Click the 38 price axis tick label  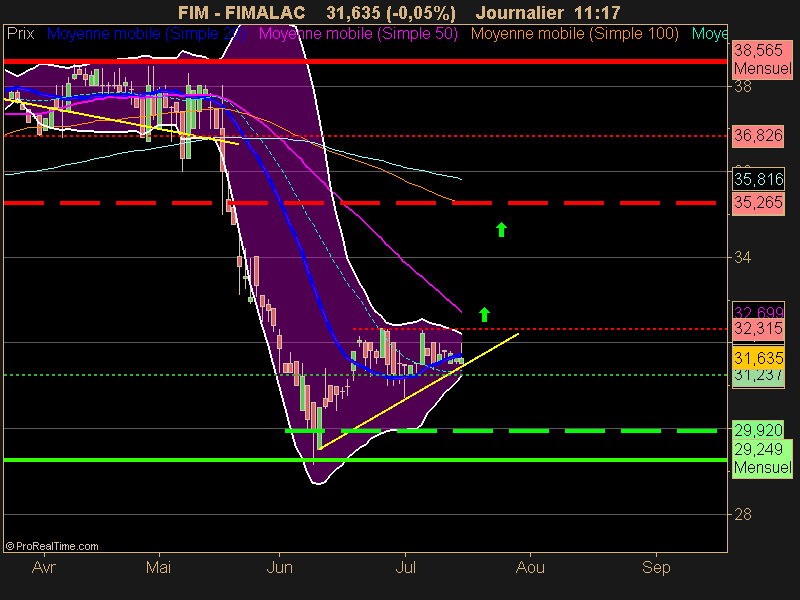(x=743, y=87)
